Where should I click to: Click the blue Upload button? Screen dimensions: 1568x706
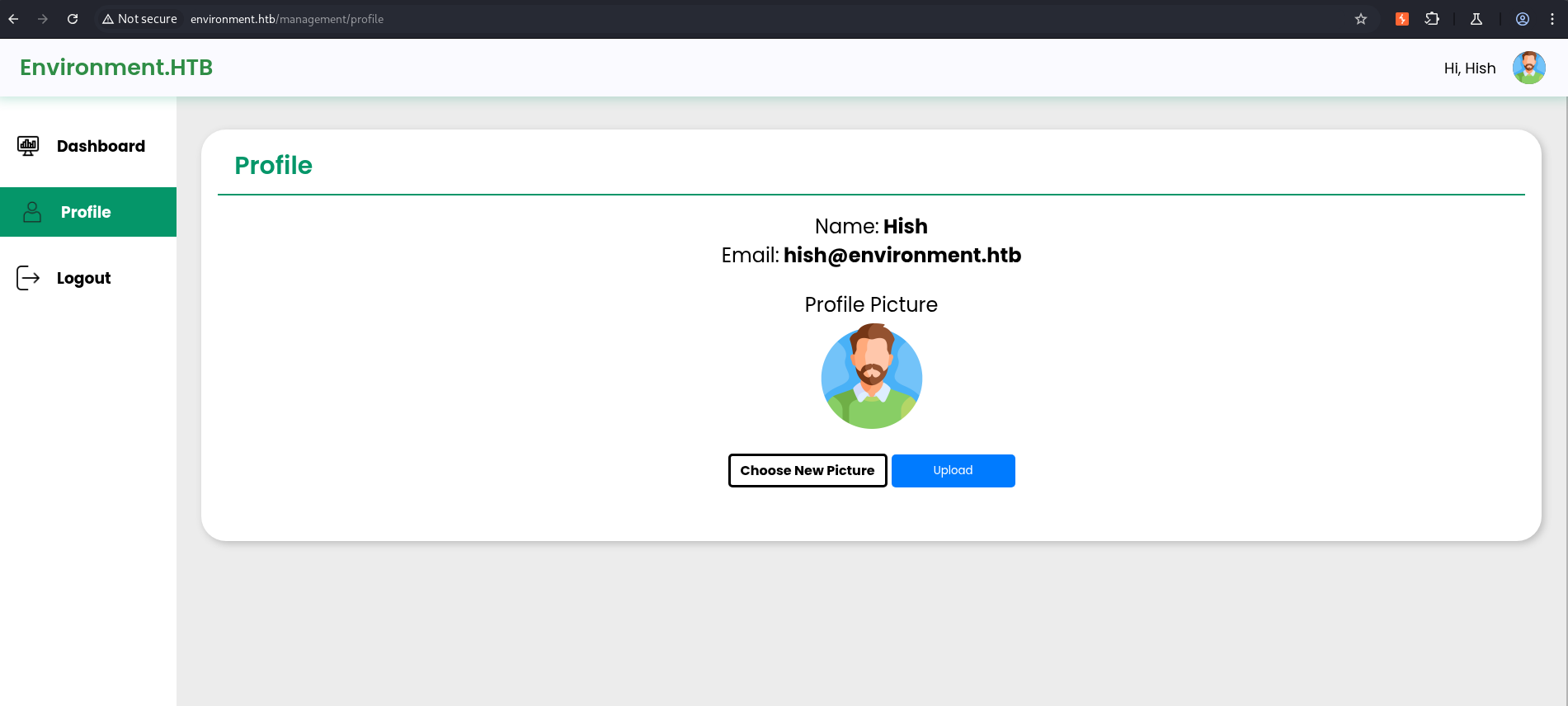953,470
